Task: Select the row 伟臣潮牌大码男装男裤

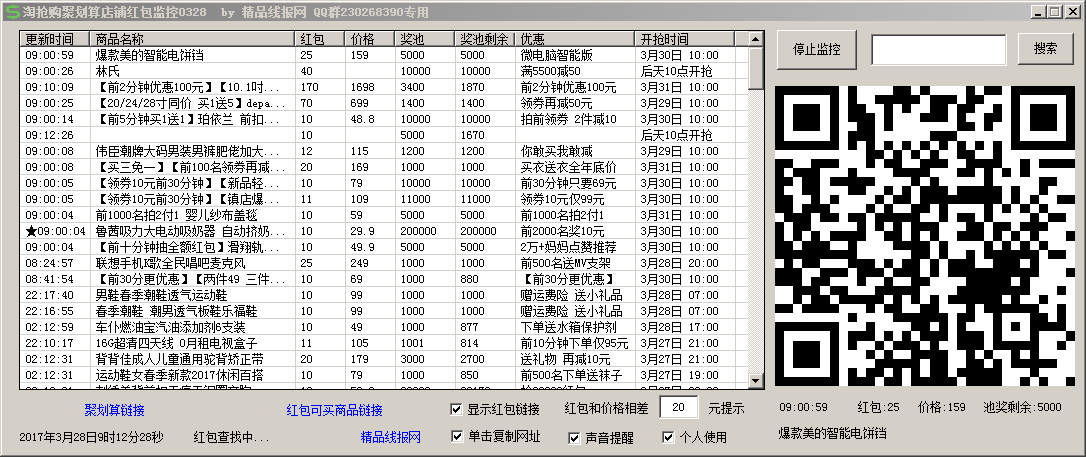Action: point(384,151)
